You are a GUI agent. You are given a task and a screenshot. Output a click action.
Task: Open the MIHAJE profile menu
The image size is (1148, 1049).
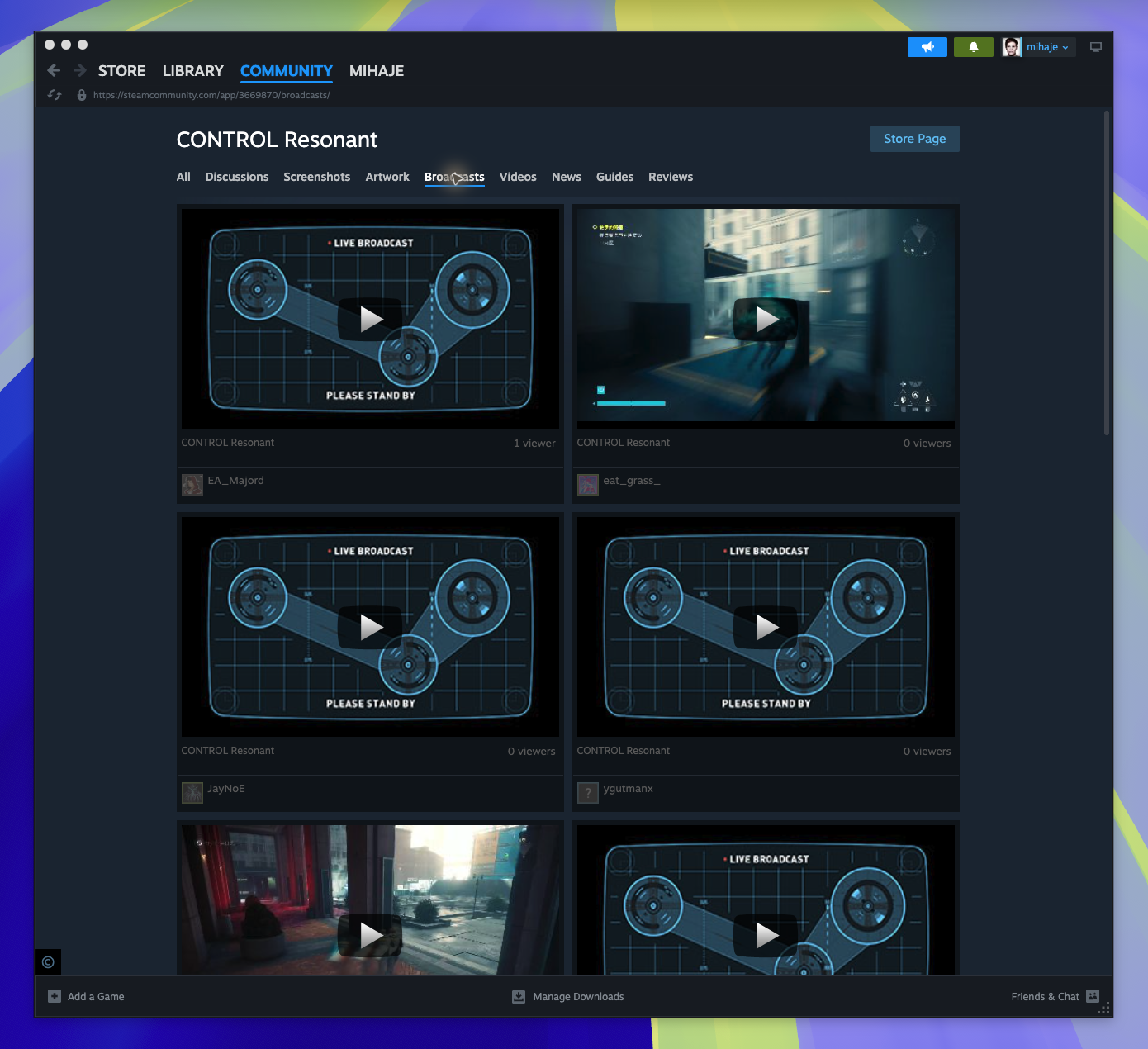[377, 71]
